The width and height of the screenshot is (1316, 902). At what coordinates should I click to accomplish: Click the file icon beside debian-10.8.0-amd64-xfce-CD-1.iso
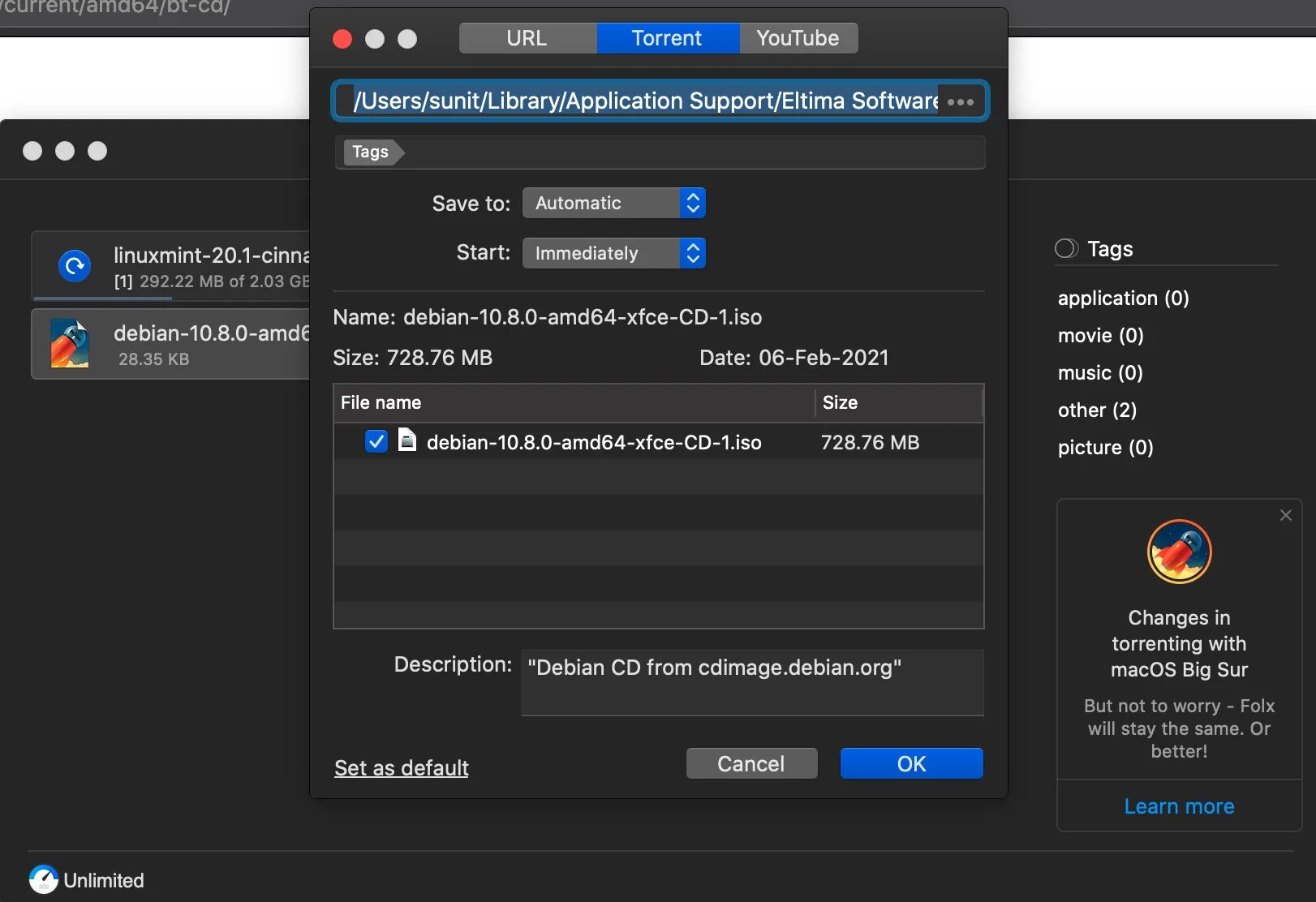pyautogui.click(x=407, y=440)
